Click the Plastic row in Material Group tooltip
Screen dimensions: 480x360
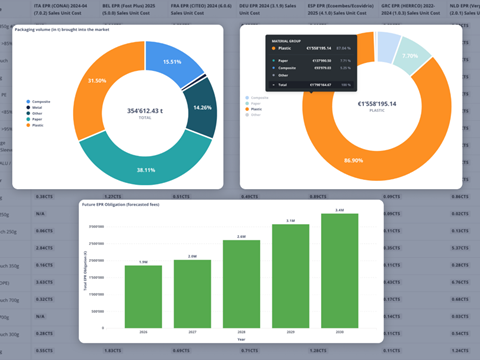point(311,48)
